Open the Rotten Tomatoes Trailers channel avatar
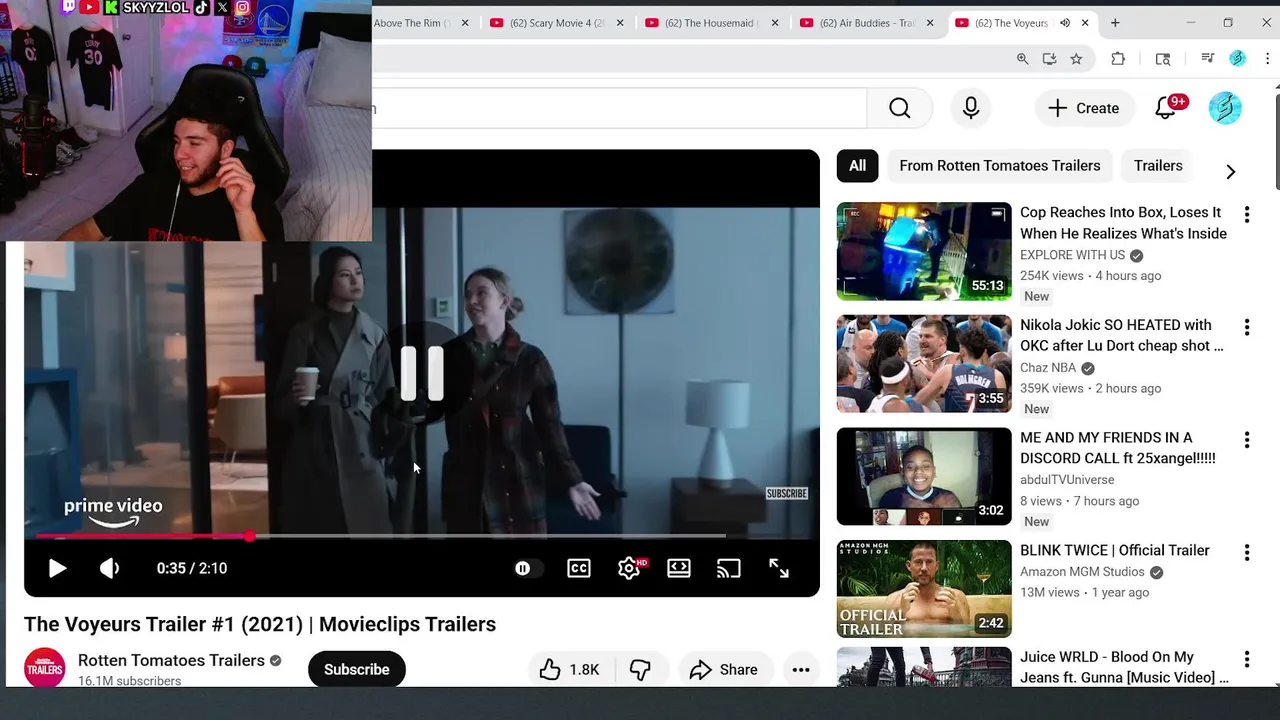This screenshot has width=1280, height=720. 44,668
